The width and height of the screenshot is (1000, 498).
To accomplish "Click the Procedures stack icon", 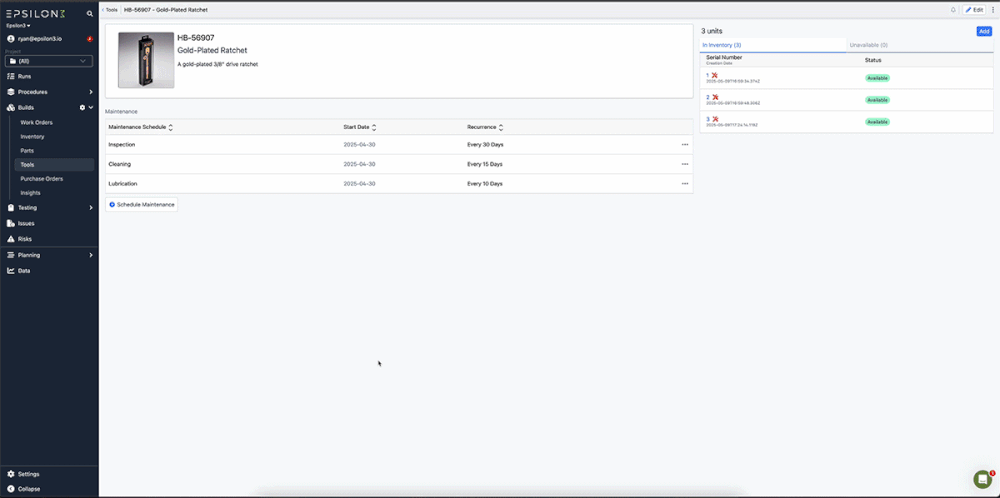I will 11,92.
